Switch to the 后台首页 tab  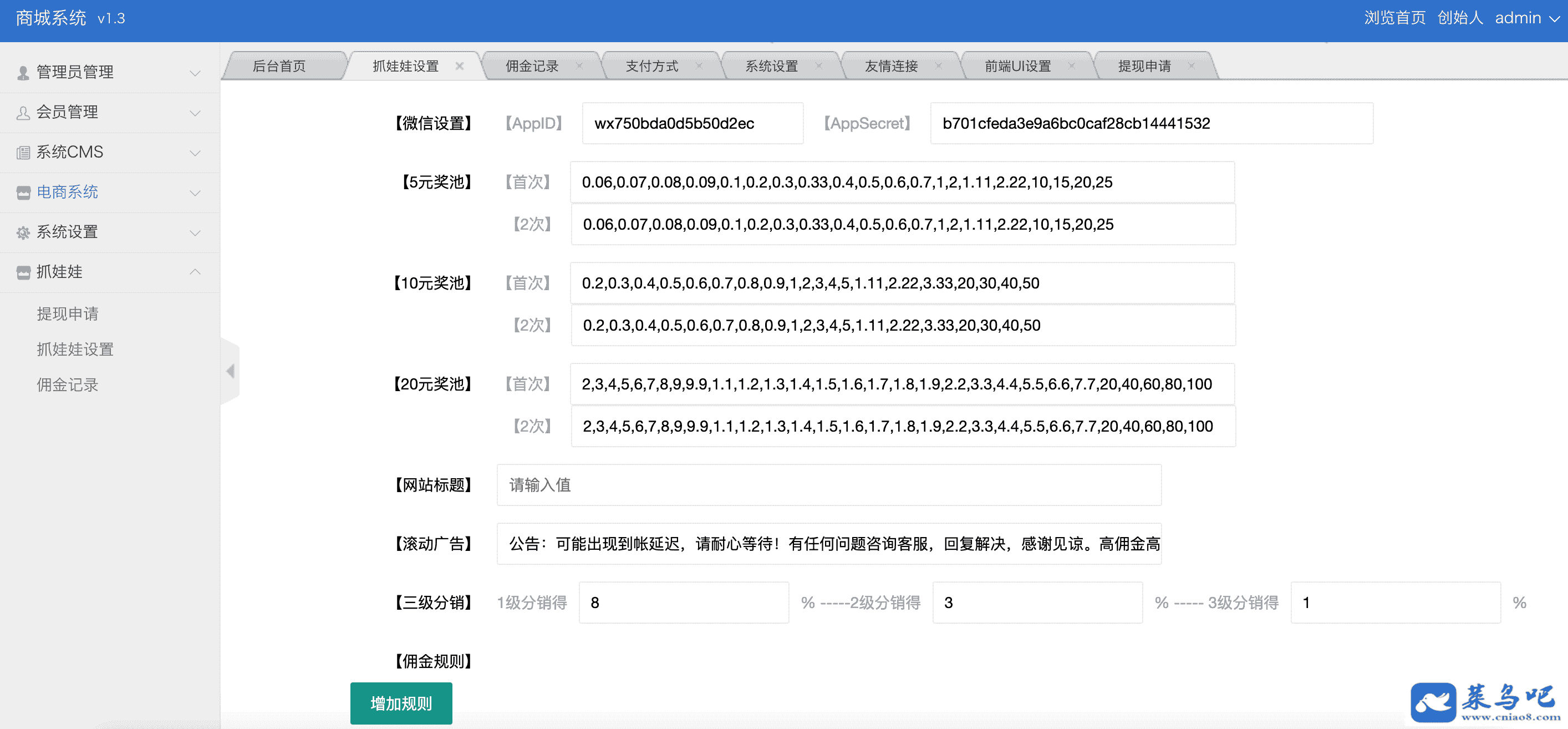[279, 66]
